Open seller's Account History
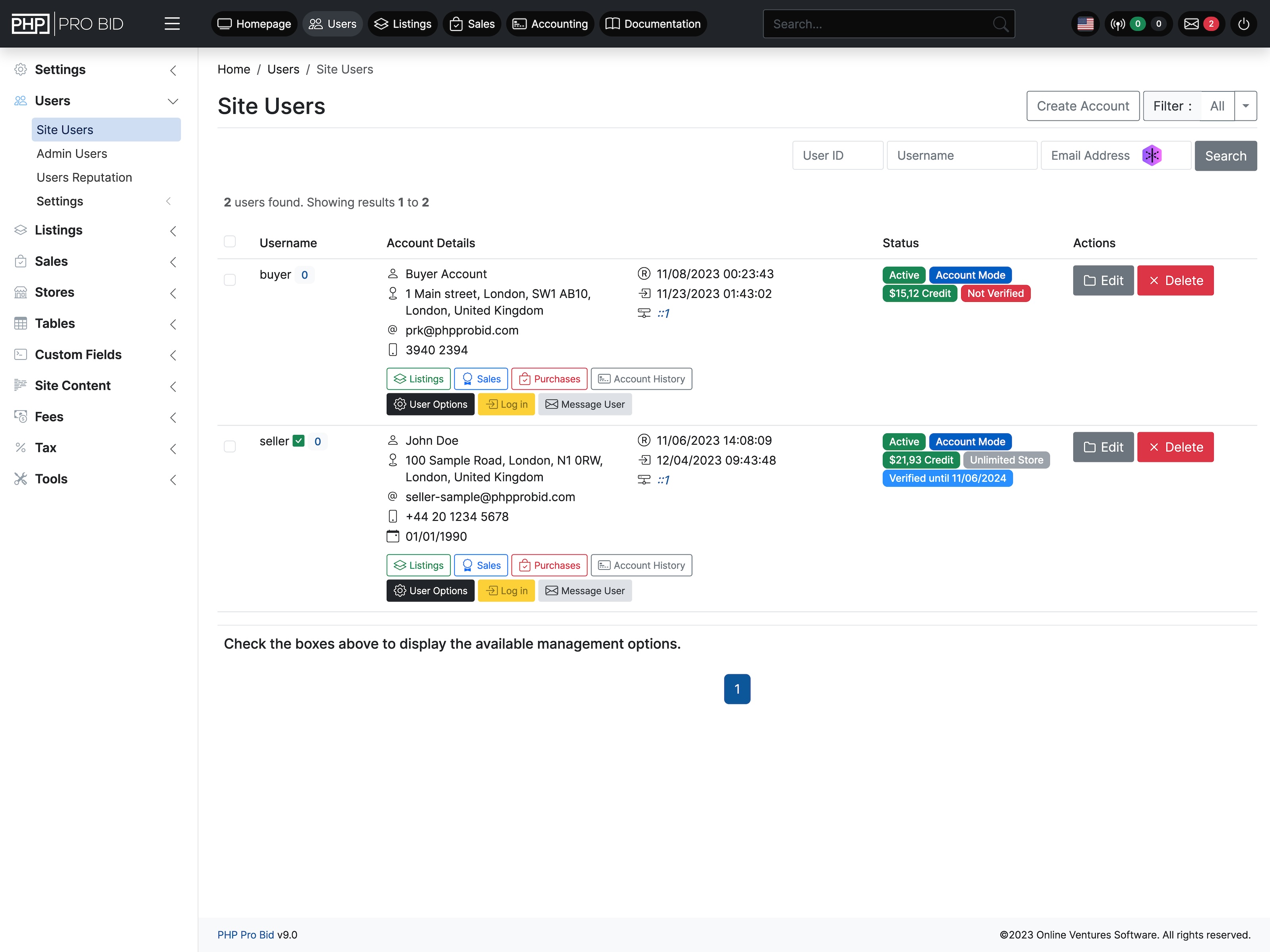The image size is (1270, 952). tap(641, 565)
